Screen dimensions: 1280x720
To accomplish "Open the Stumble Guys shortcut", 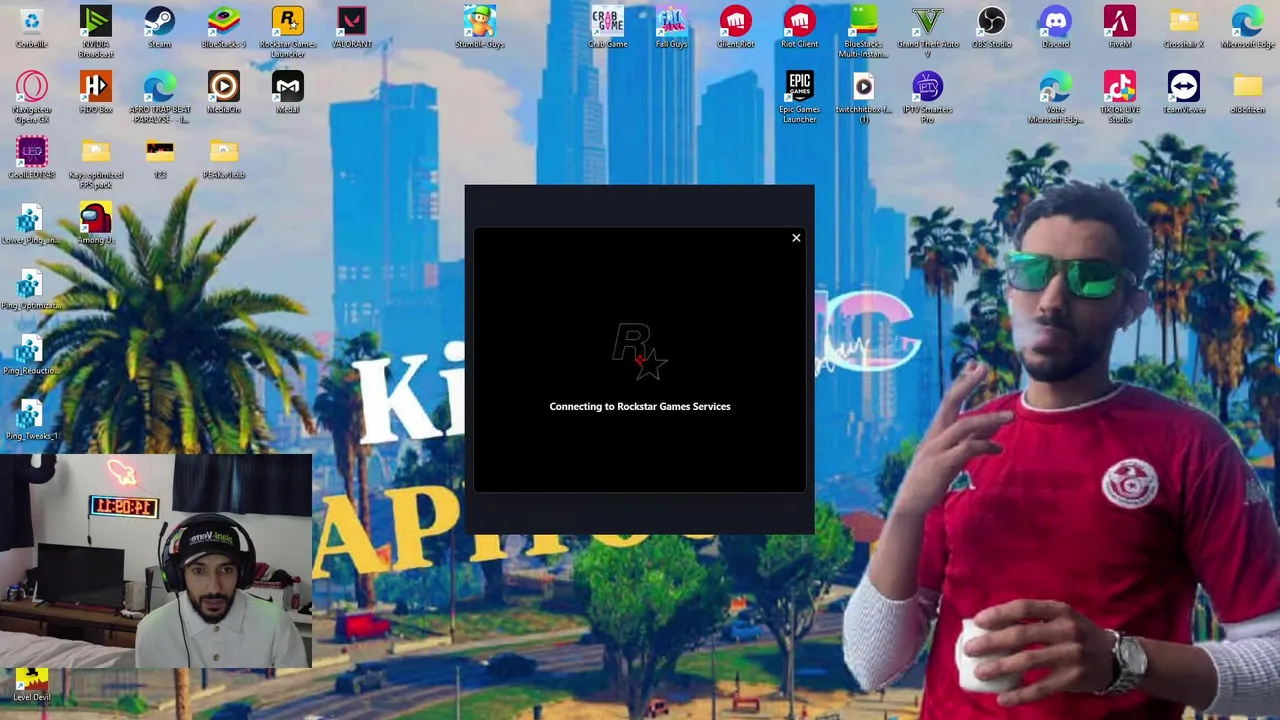I will [480, 28].
